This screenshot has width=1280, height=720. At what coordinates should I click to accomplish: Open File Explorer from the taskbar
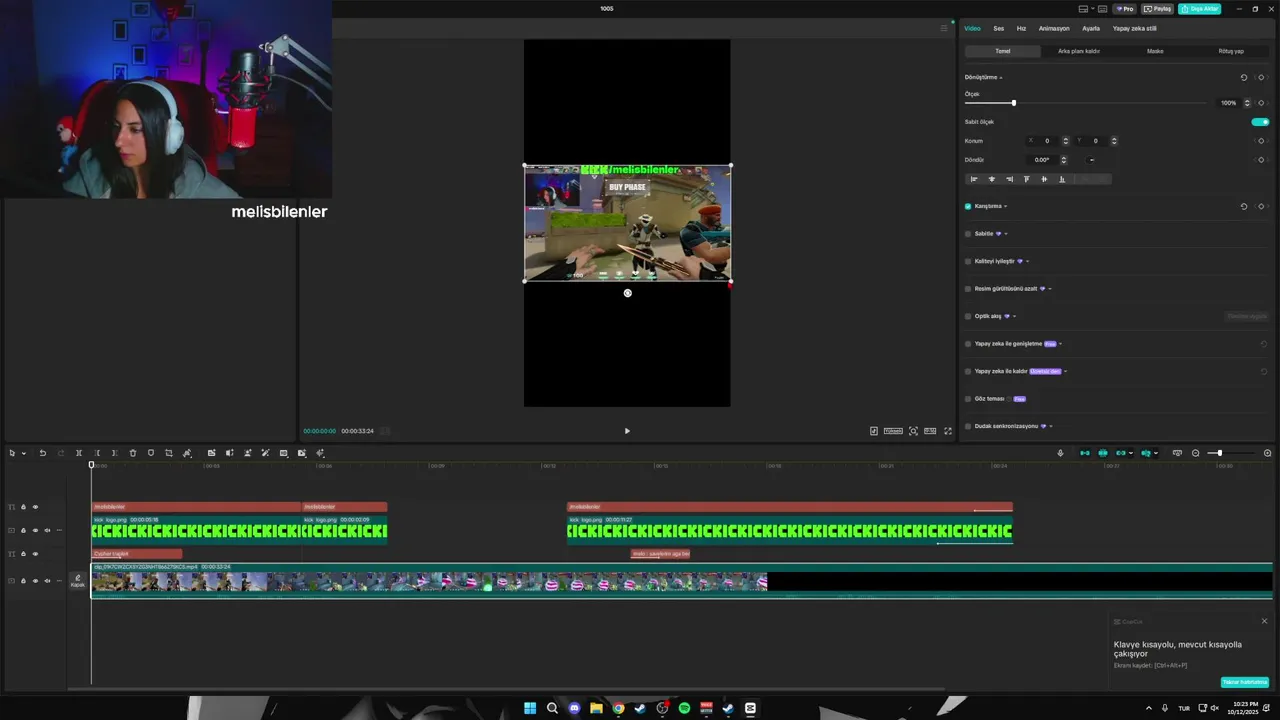(x=596, y=708)
